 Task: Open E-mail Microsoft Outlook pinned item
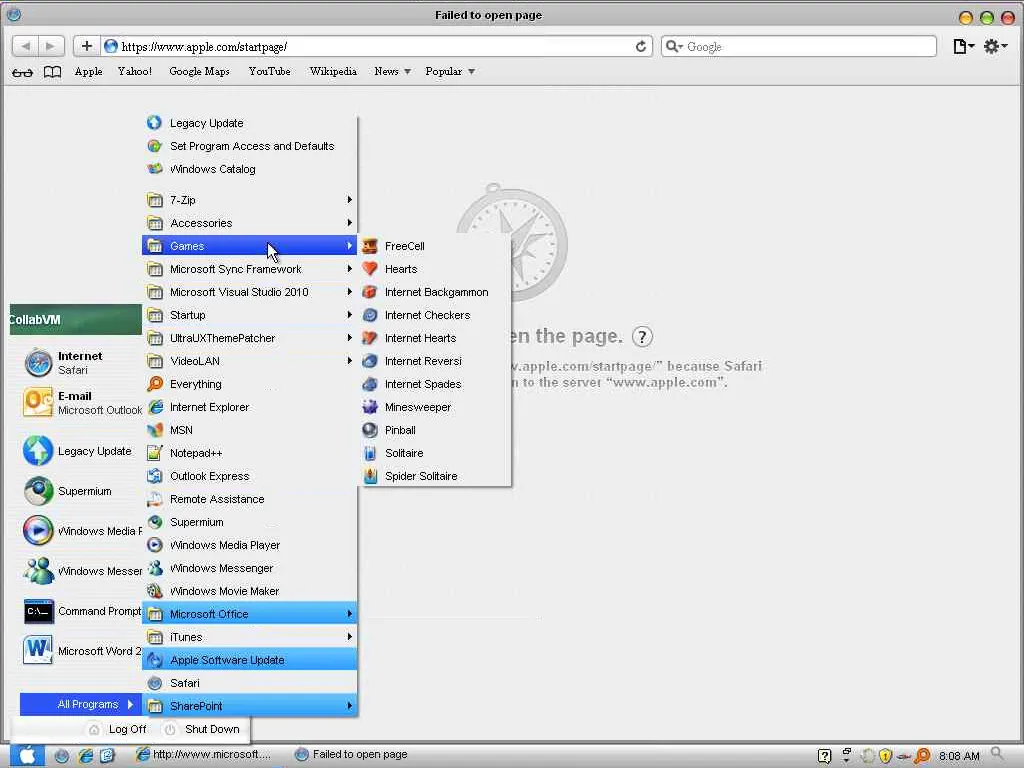81,403
